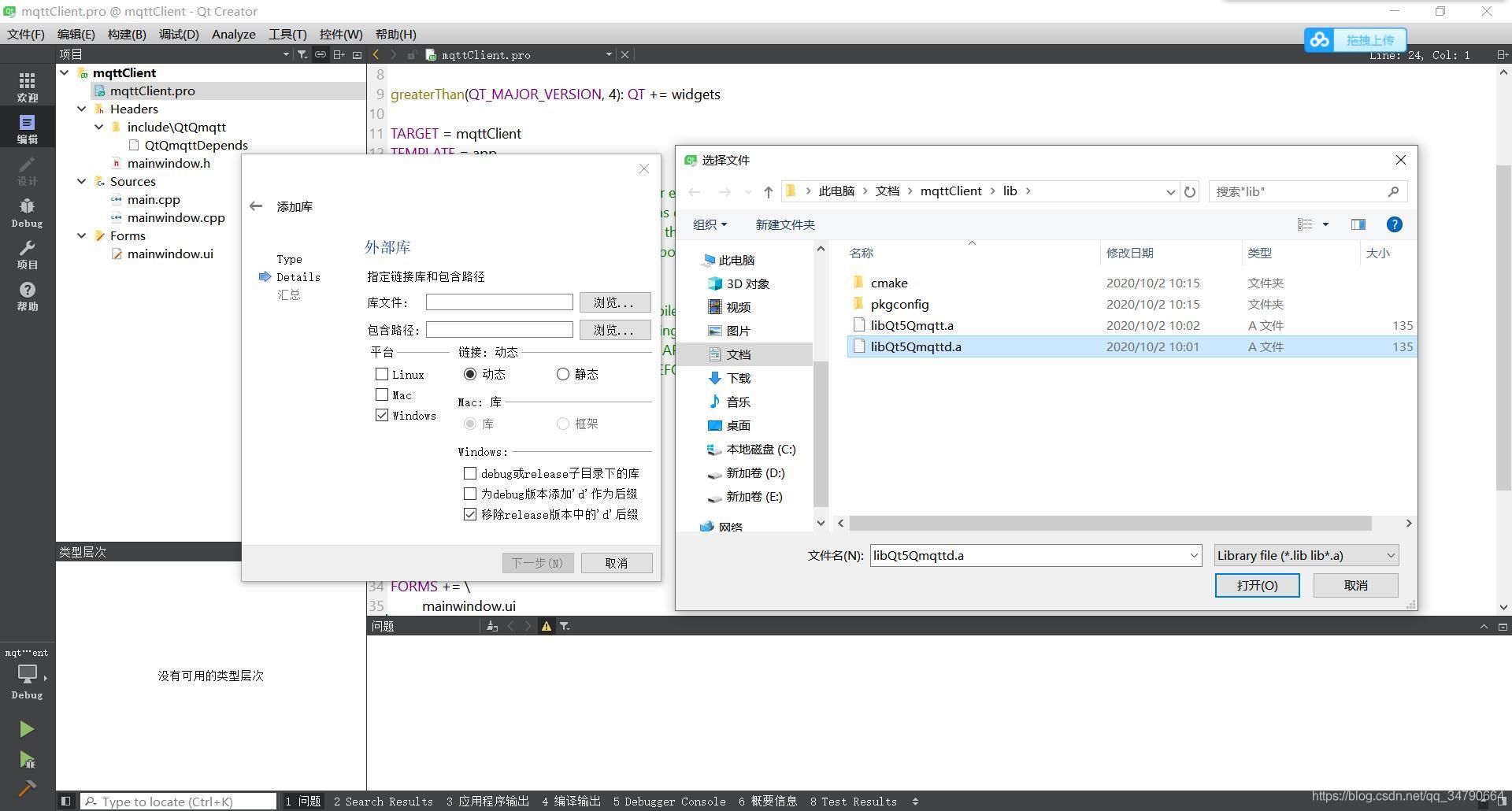
Task: Open the file type filter dropdown
Action: click(x=1306, y=555)
